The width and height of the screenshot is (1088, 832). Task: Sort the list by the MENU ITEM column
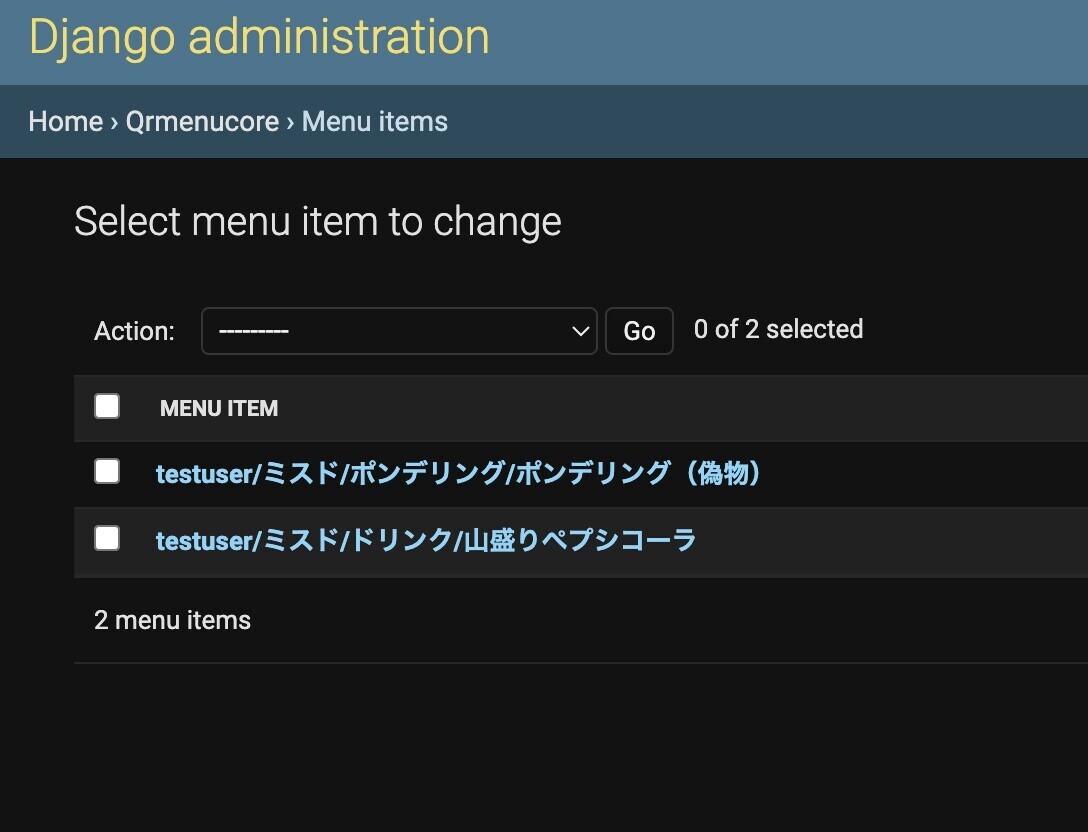(218, 408)
